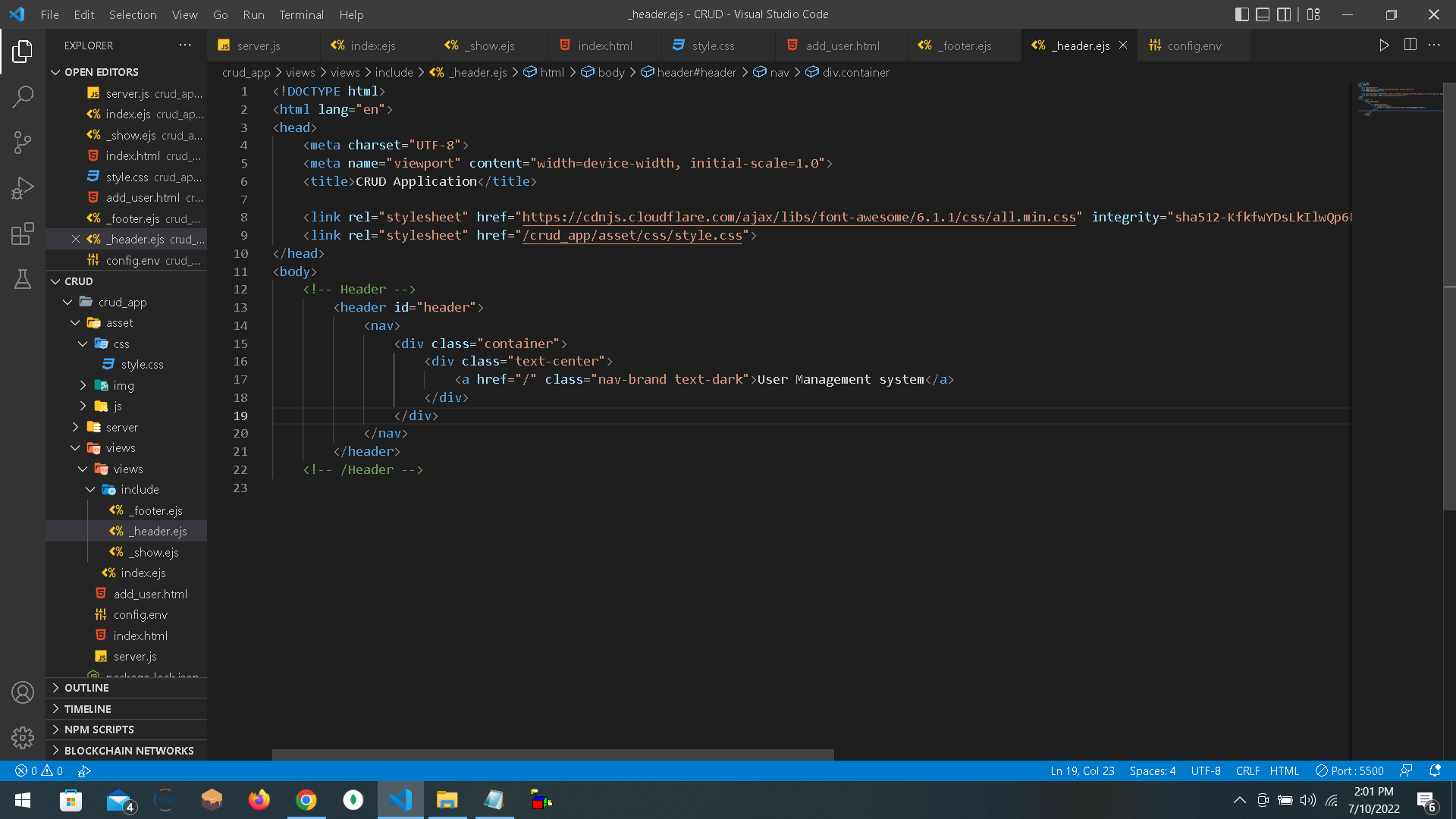The width and height of the screenshot is (1456, 819).
Task: Switch to style.css editor tab
Action: 718,45
